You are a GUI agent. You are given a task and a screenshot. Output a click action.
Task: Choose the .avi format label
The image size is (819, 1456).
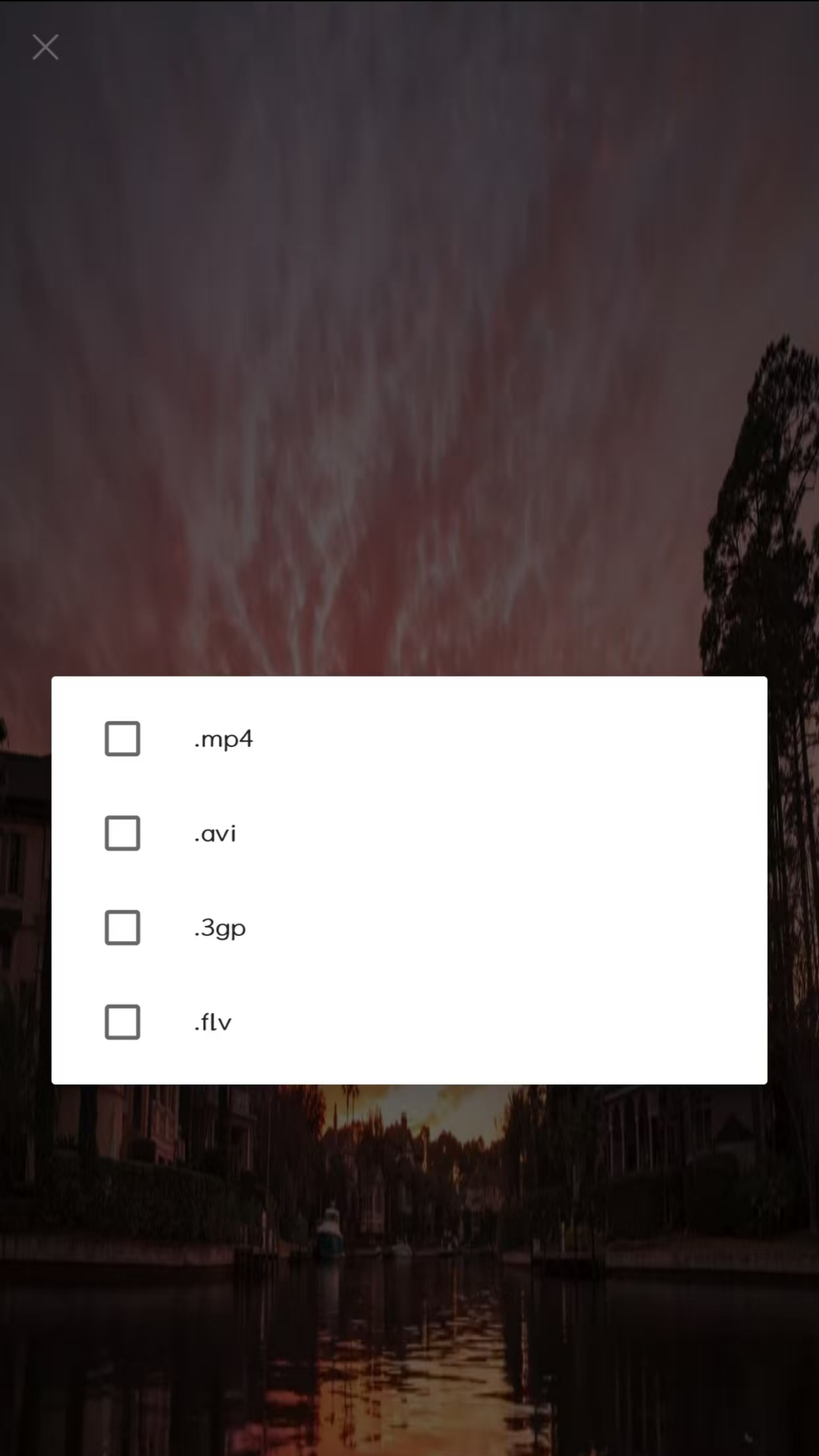pos(215,833)
